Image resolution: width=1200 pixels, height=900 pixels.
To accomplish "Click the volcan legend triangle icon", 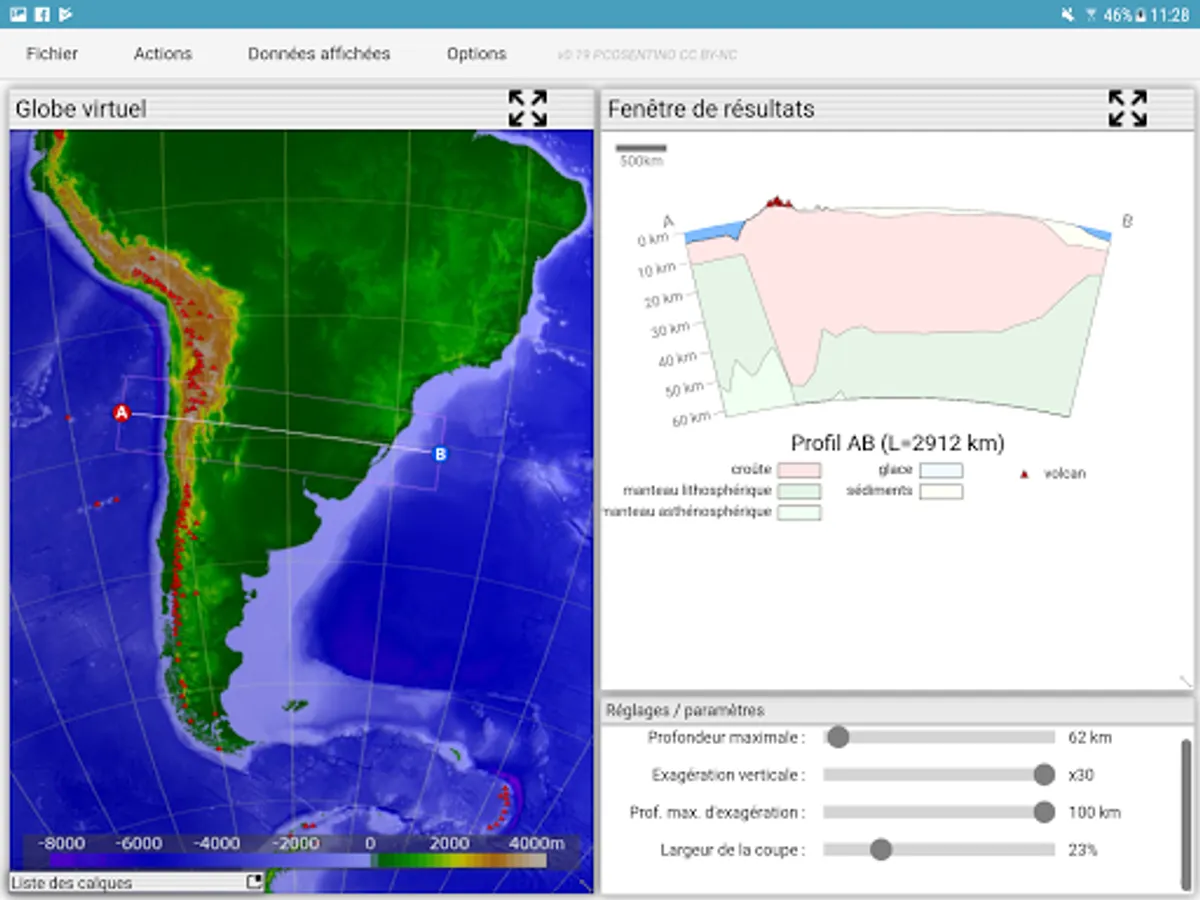I will pyautogui.click(x=1023, y=474).
